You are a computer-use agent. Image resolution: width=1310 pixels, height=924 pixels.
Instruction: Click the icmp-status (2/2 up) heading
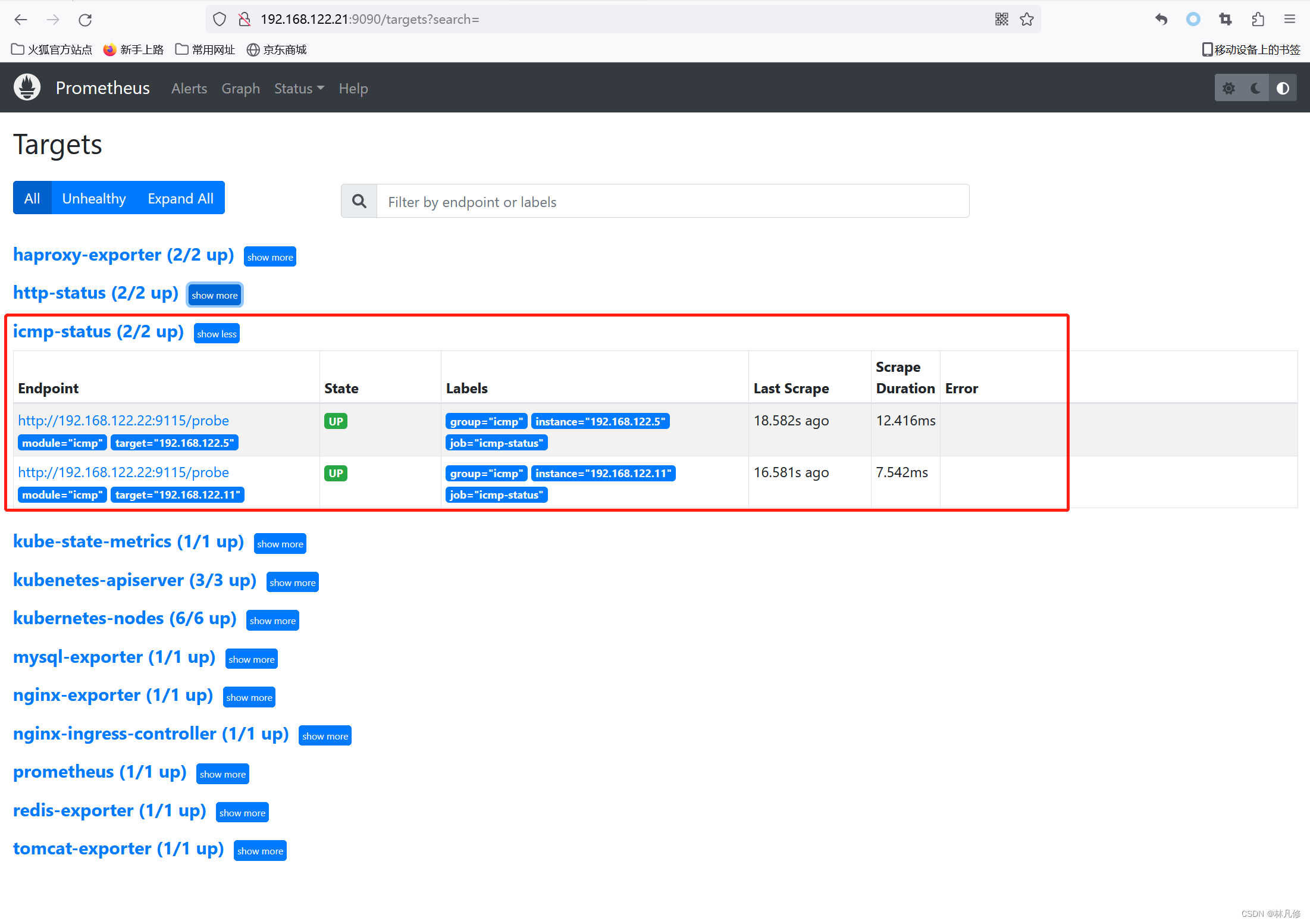point(99,331)
